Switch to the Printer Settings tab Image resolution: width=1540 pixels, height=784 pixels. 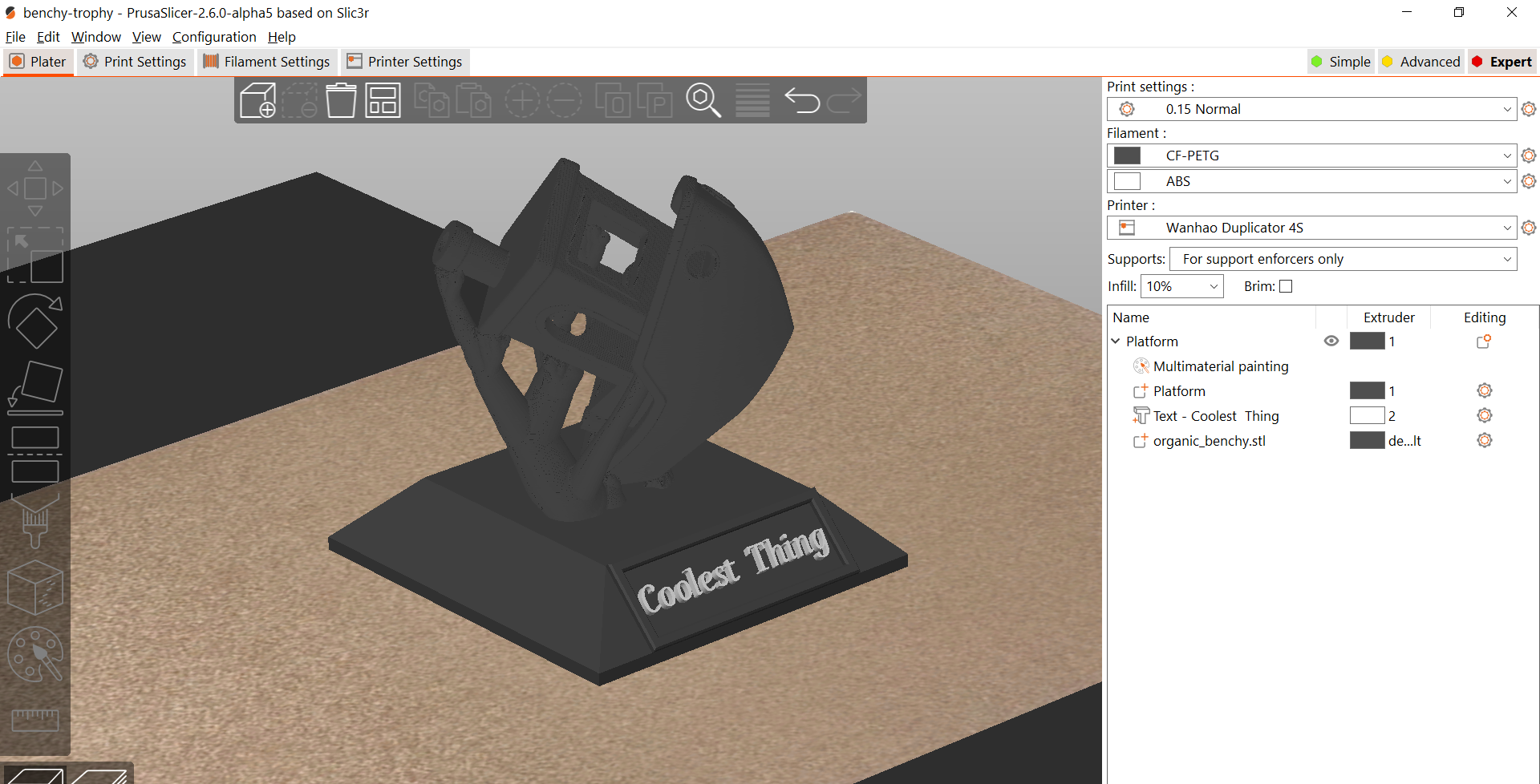[405, 62]
